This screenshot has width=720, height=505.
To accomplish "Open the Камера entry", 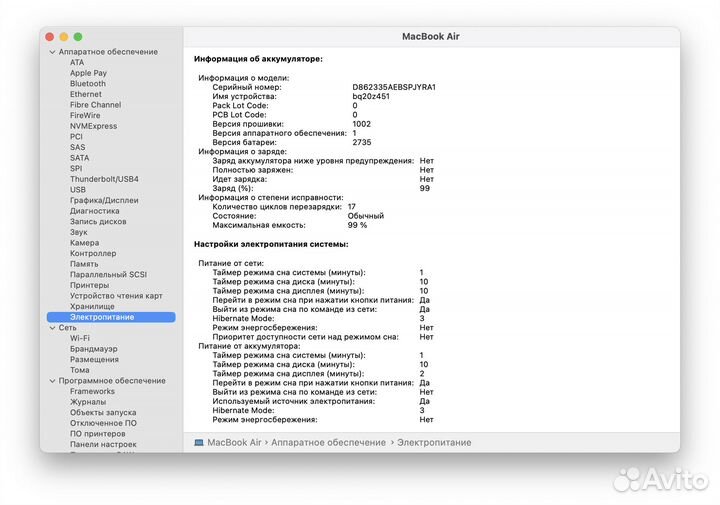I will point(84,243).
